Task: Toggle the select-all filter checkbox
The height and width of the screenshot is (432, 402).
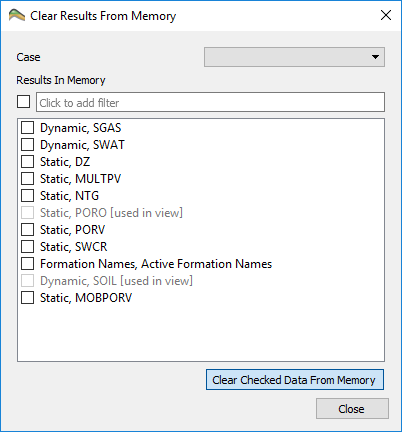Action: point(23,102)
